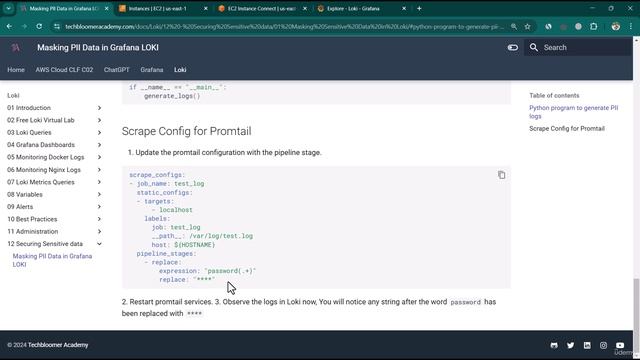Open the Instagram footer icon
This screenshot has width=640, height=360.
603,345
